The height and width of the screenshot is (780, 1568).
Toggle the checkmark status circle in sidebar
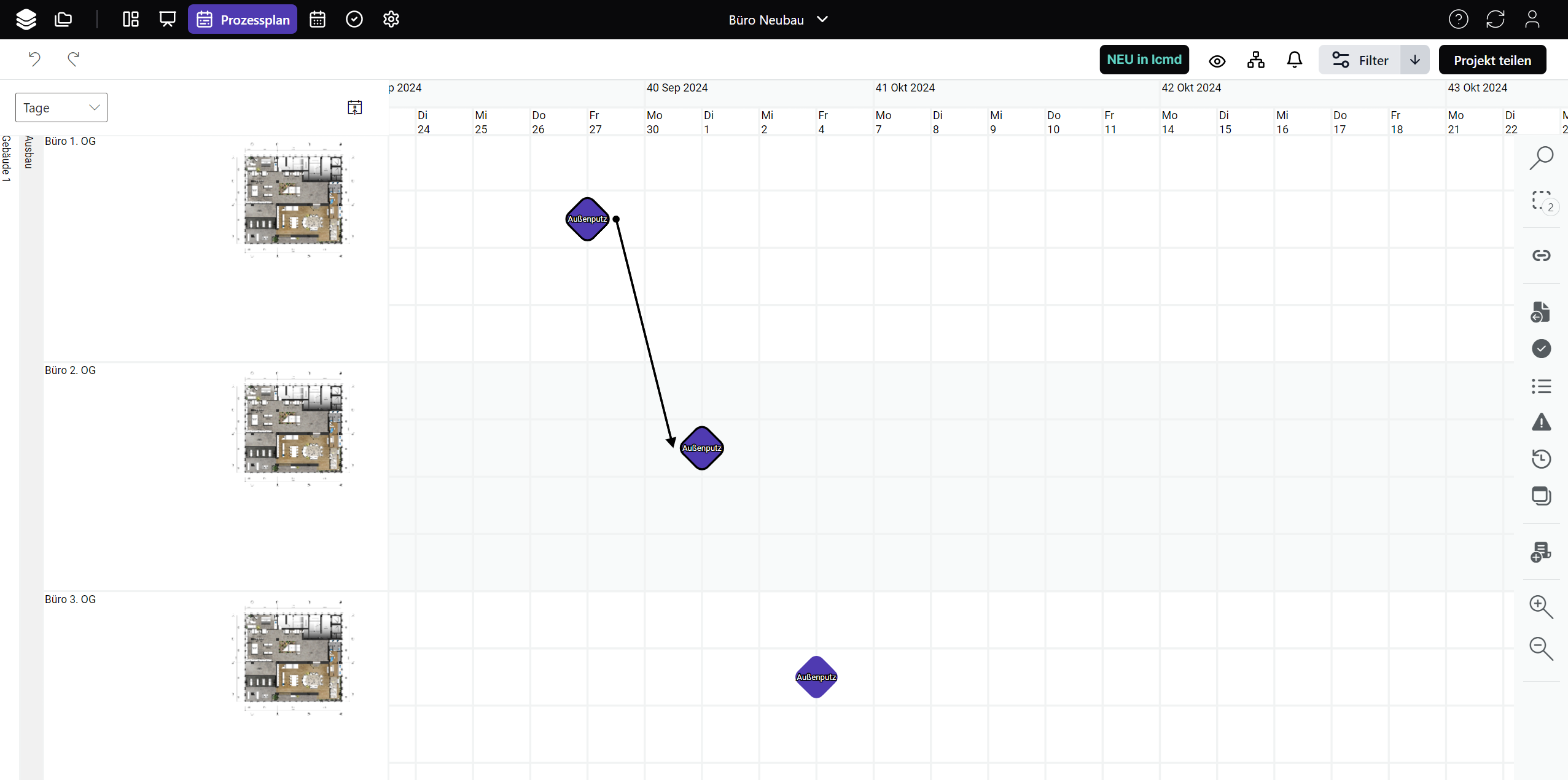1541,349
